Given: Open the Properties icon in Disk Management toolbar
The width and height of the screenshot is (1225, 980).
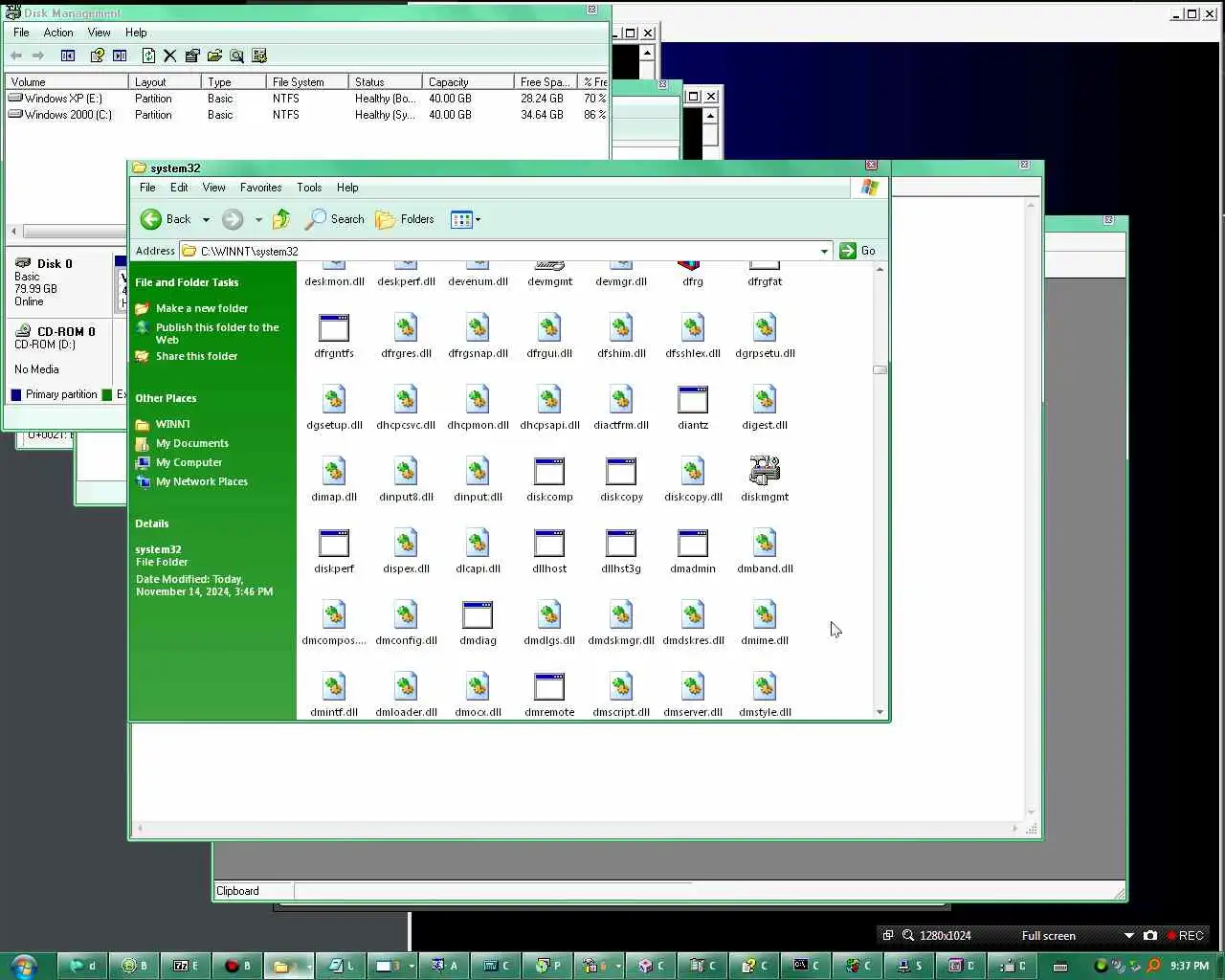Looking at the screenshot, I should (x=192, y=56).
